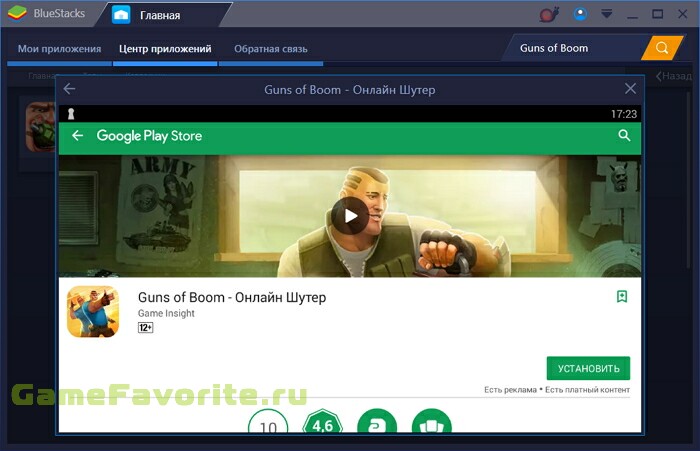Click the Game Insight developer link
The width and height of the screenshot is (700, 451).
(x=166, y=313)
